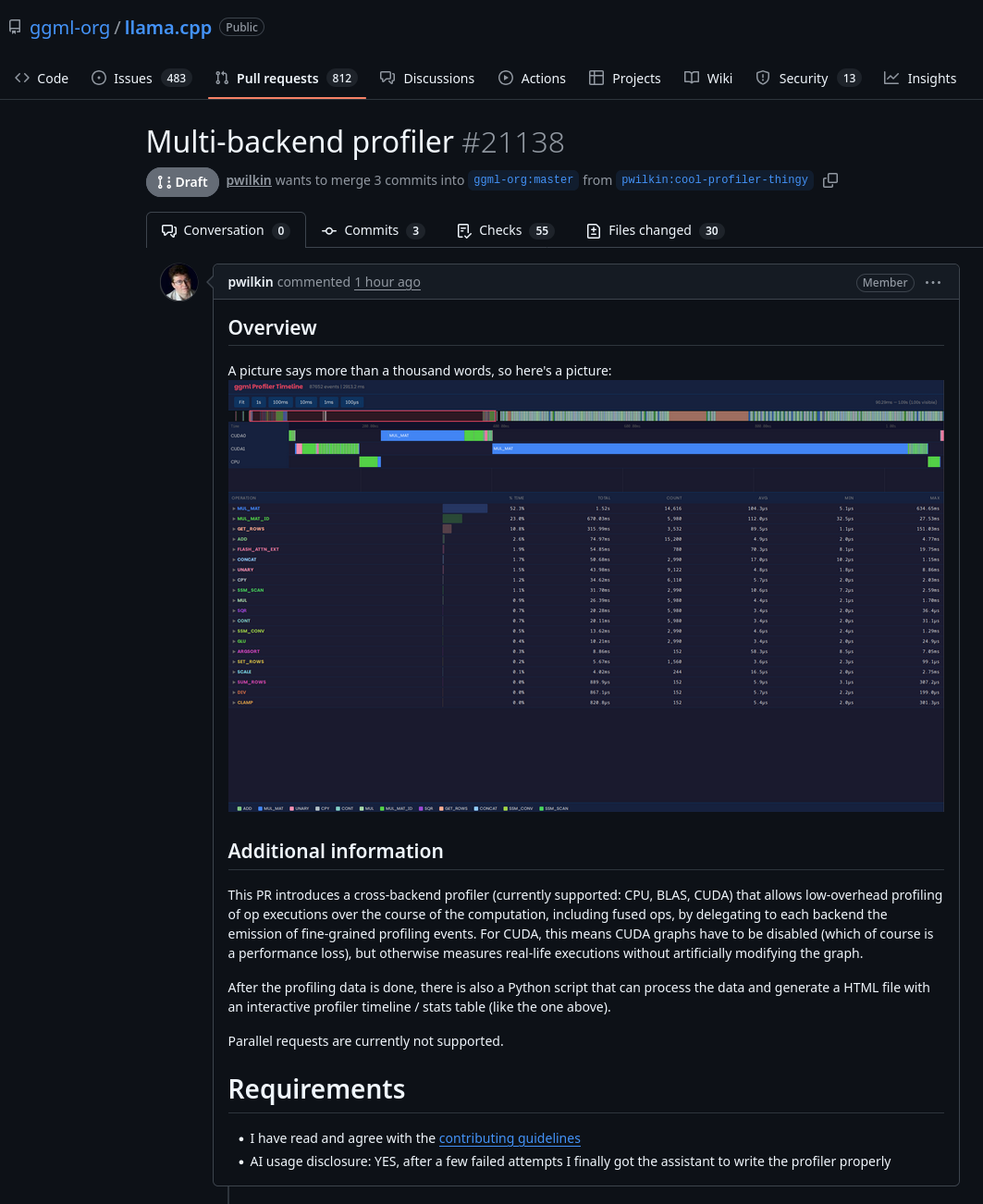Click the Overview heading

(x=273, y=327)
